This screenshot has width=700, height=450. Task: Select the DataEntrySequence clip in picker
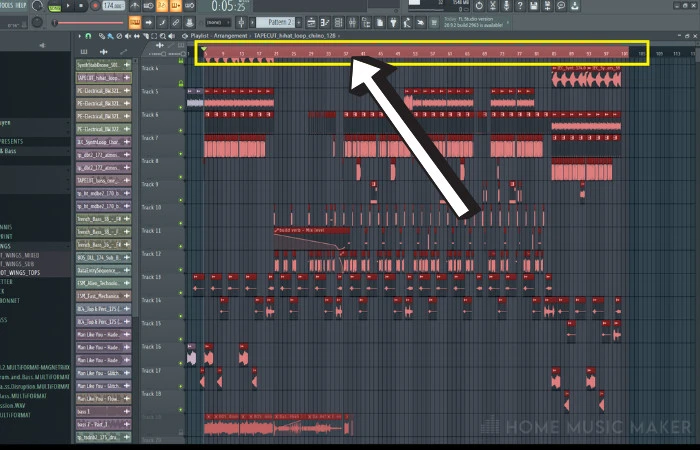pos(104,271)
